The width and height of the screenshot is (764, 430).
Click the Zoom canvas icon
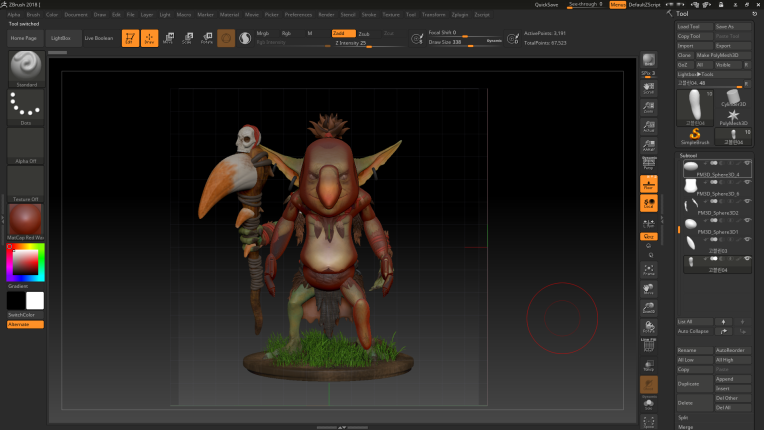tap(649, 107)
